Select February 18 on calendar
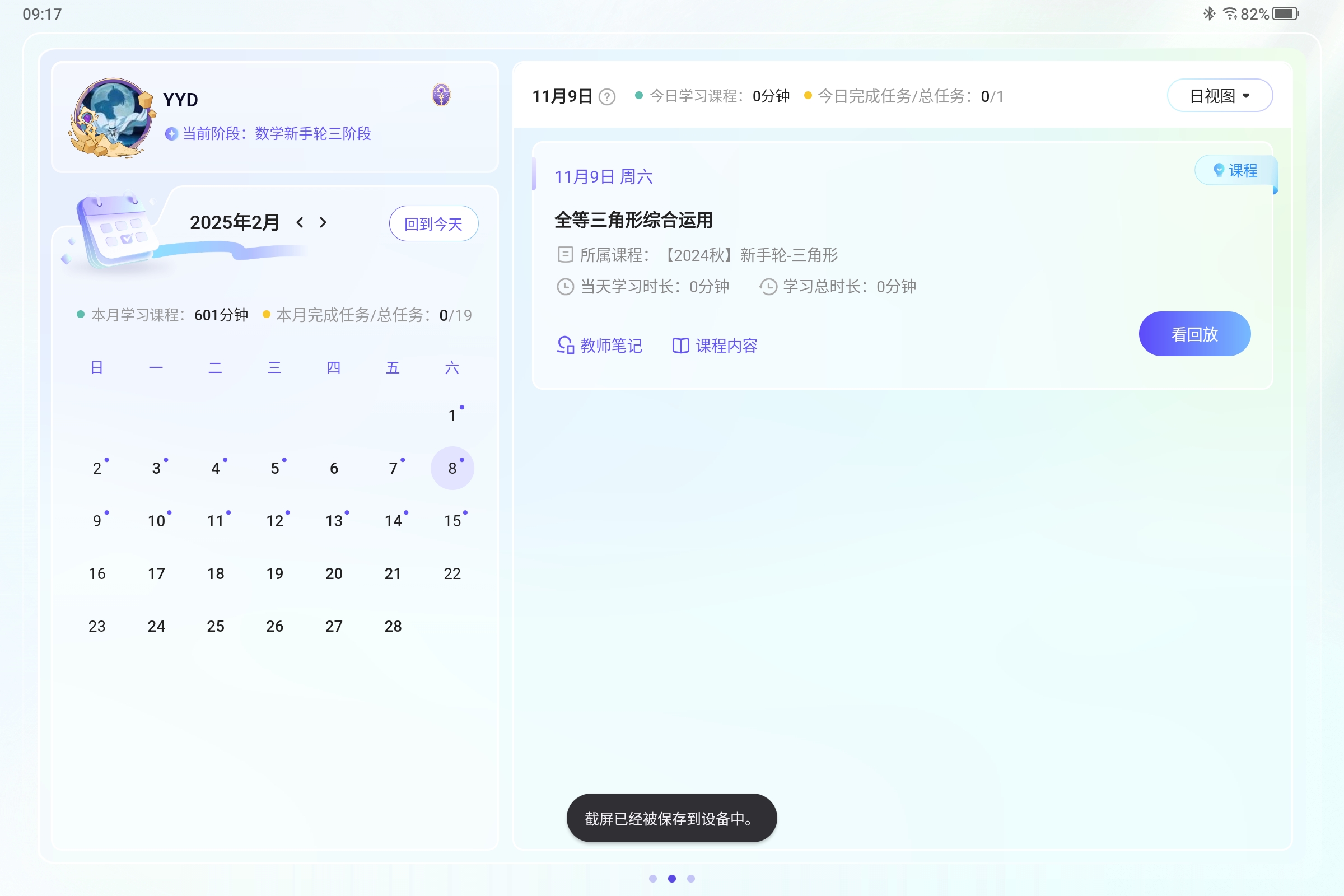 [x=216, y=573]
